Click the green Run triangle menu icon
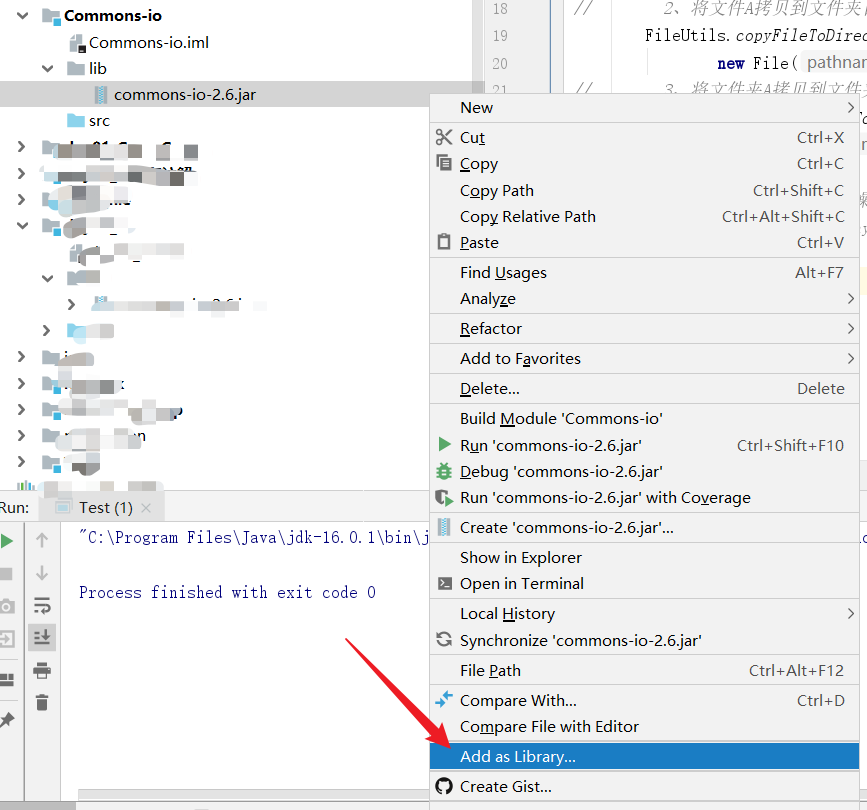Image resolution: width=867 pixels, height=810 pixels. pyautogui.click(x=444, y=445)
